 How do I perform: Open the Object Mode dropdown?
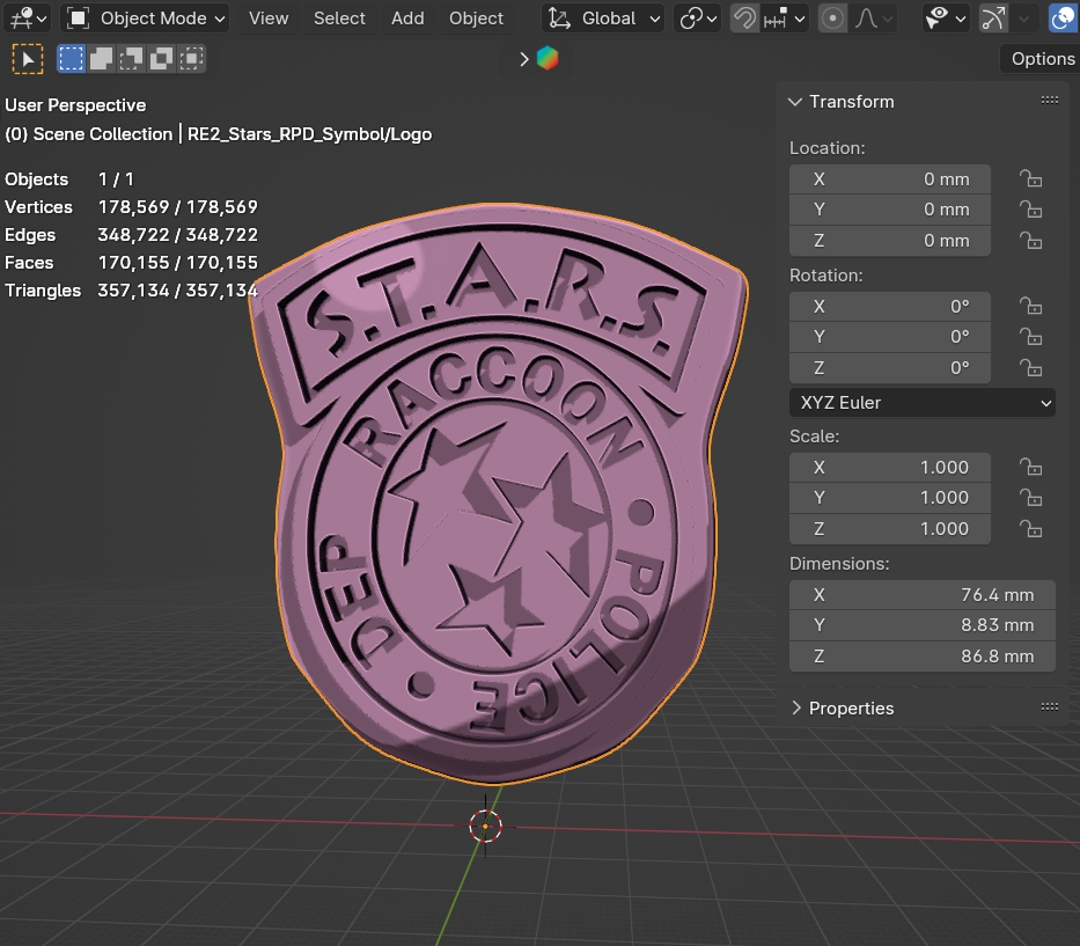click(x=146, y=18)
